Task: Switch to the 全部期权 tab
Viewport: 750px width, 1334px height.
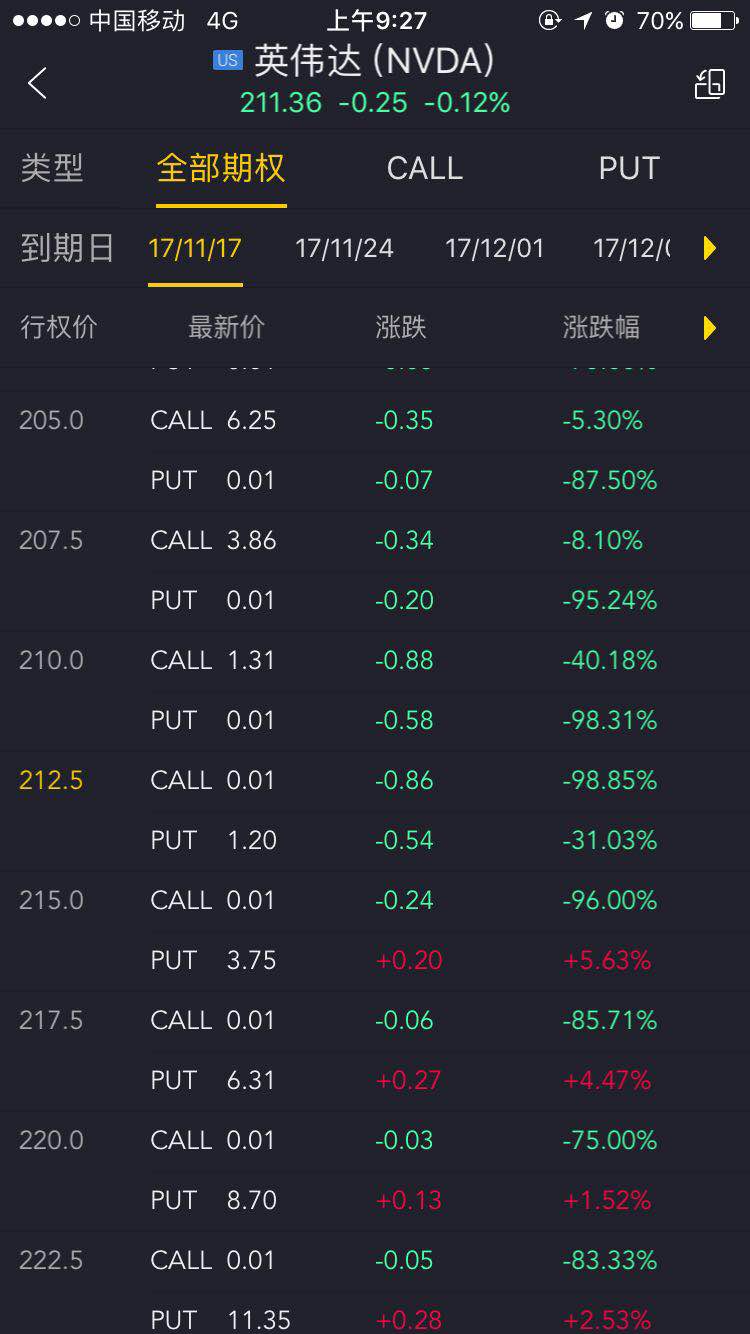Action: pos(221,168)
